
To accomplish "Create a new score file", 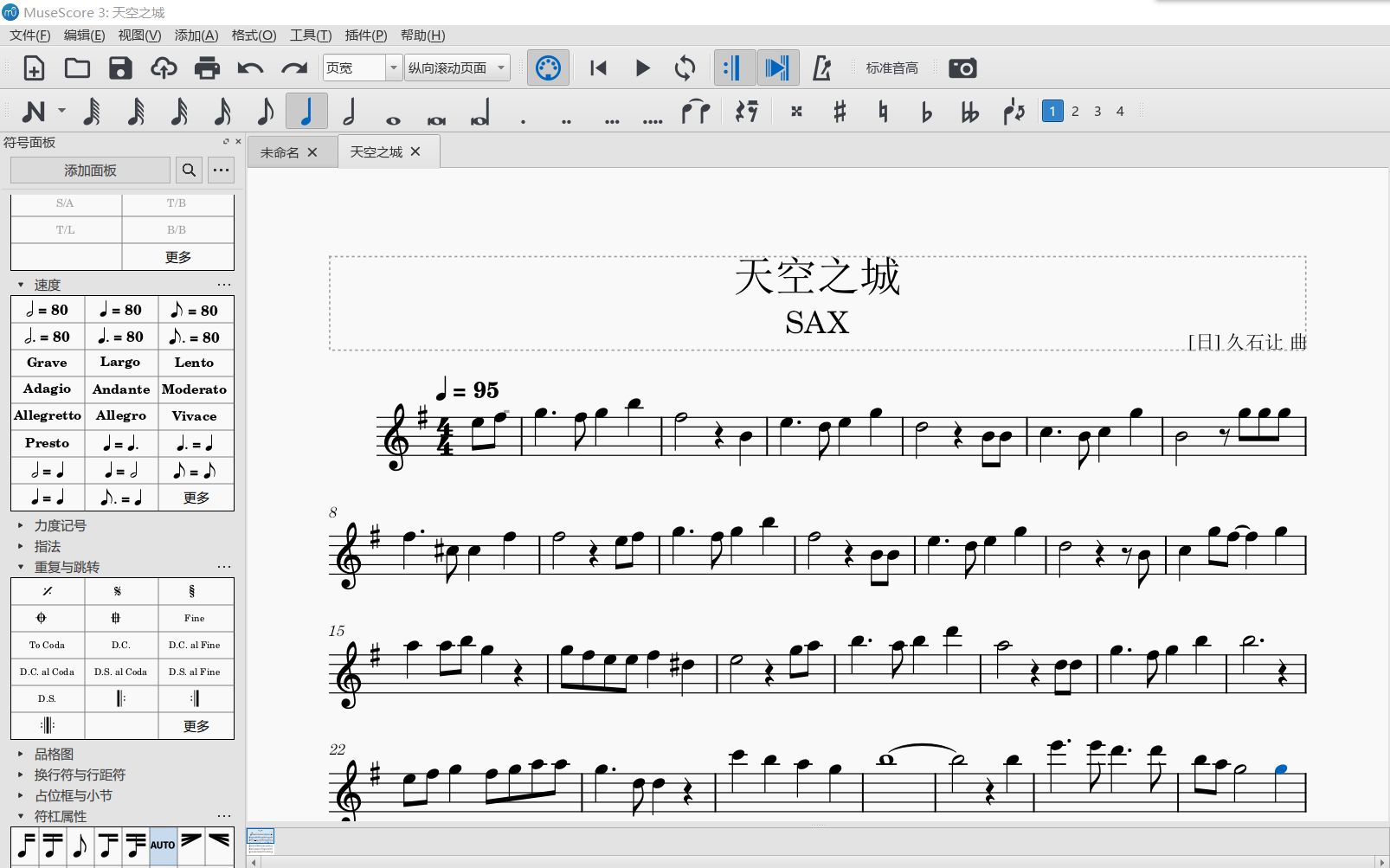I will point(34,68).
